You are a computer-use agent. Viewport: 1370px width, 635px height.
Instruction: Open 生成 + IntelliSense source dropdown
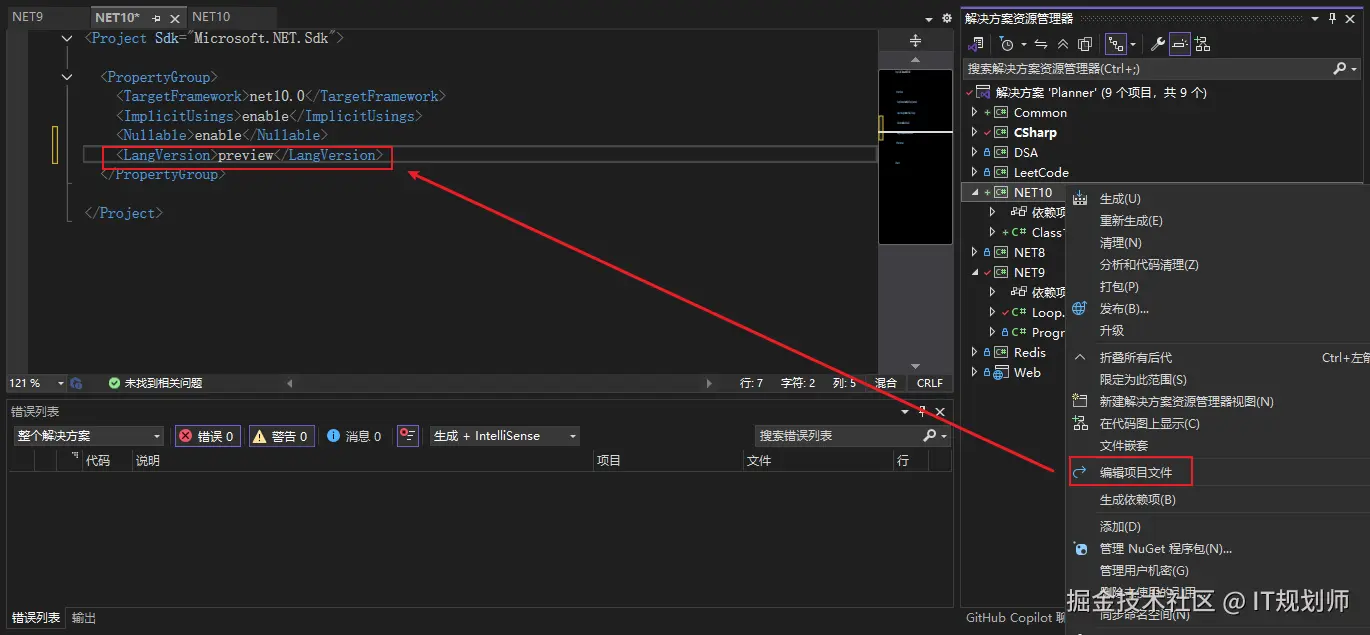coord(505,436)
